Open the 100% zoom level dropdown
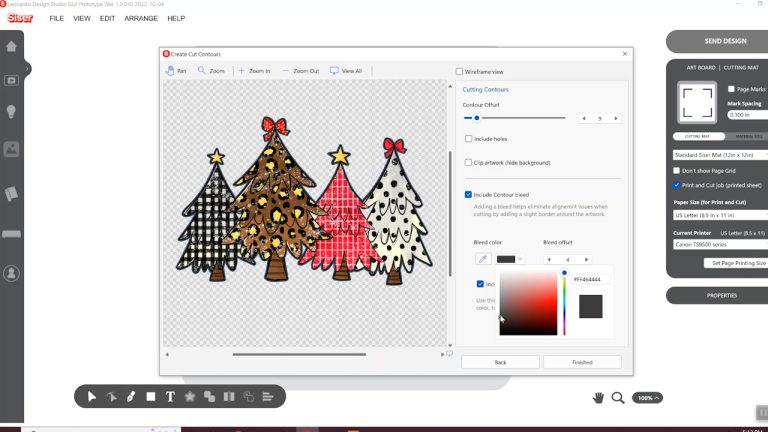 [x=648, y=398]
